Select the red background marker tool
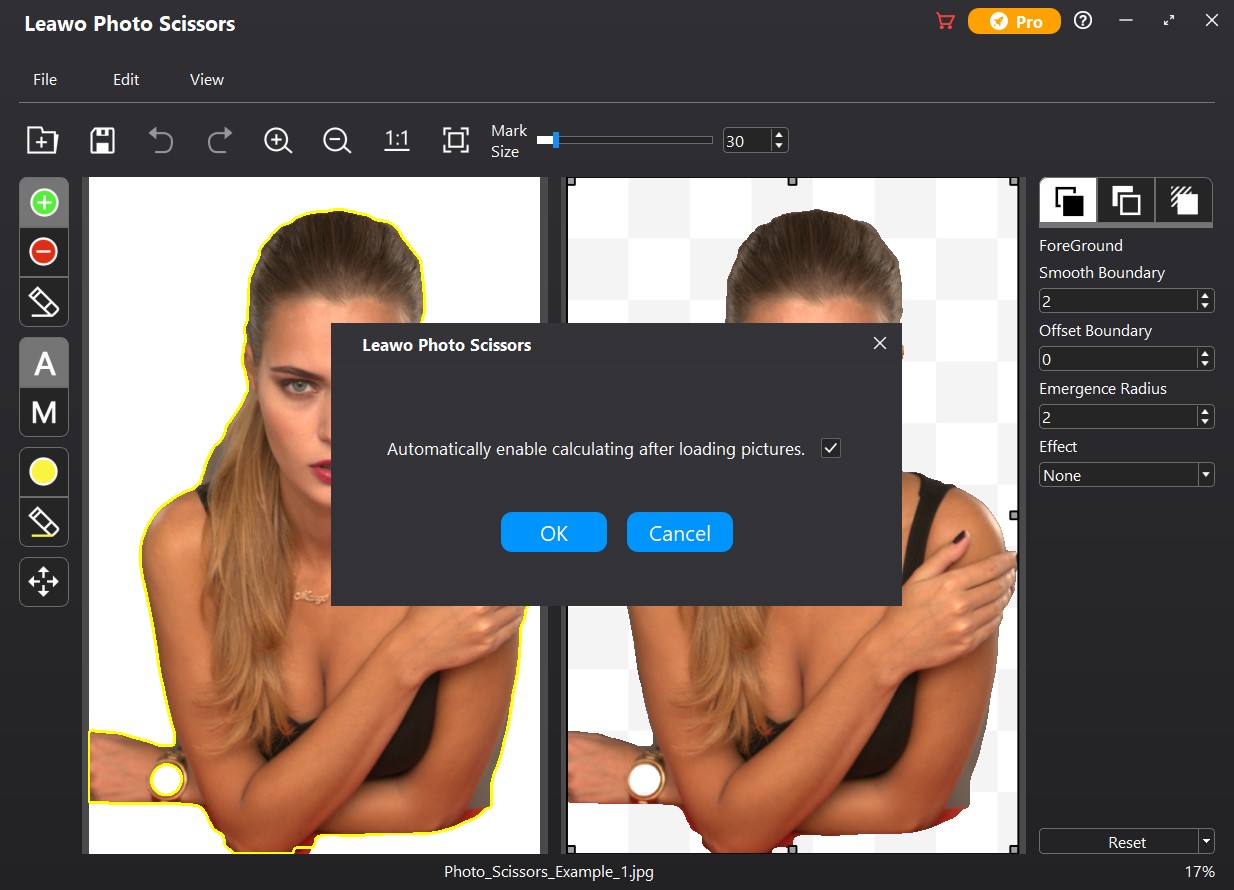 click(x=44, y=252)
